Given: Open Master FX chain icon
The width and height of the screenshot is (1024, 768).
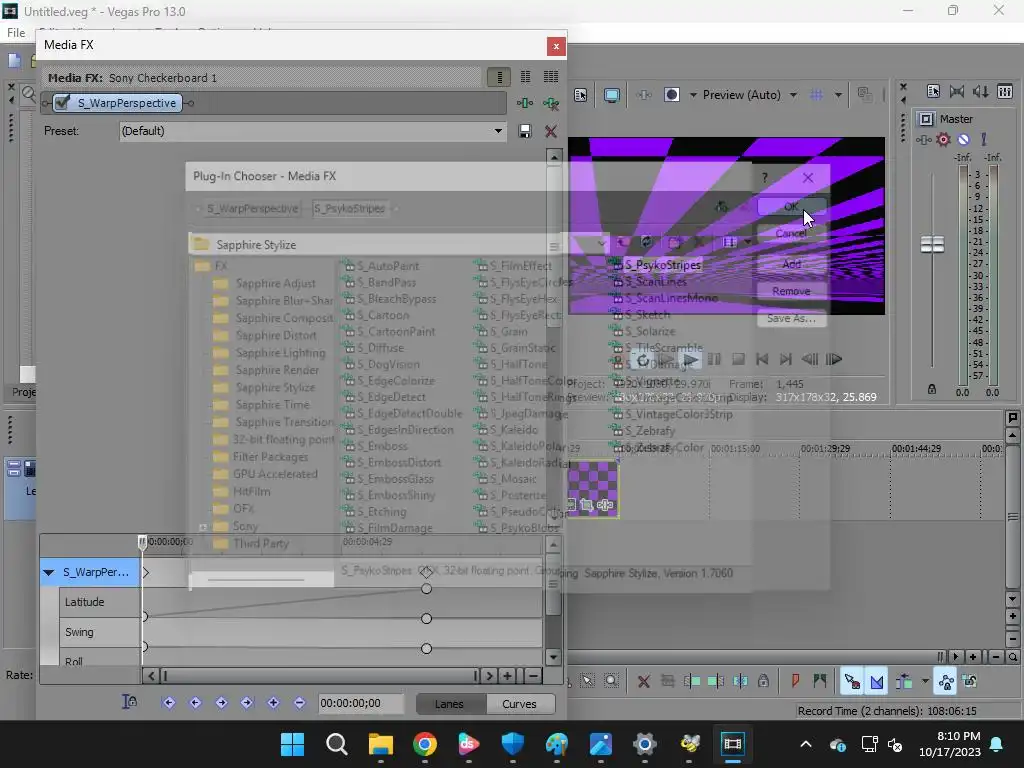Looking at the screenshot, I should [923, 140].
